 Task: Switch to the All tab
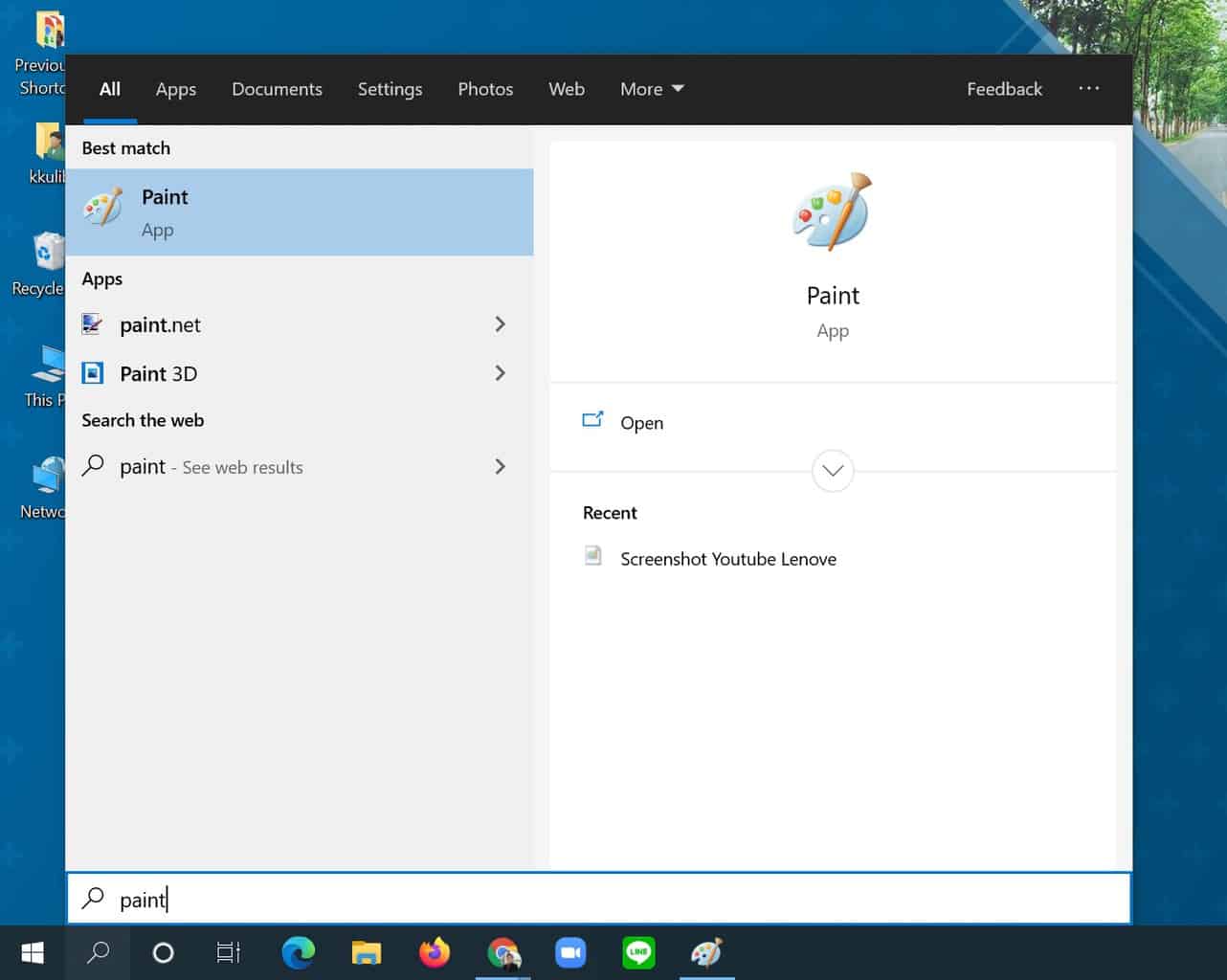point(110,89)
